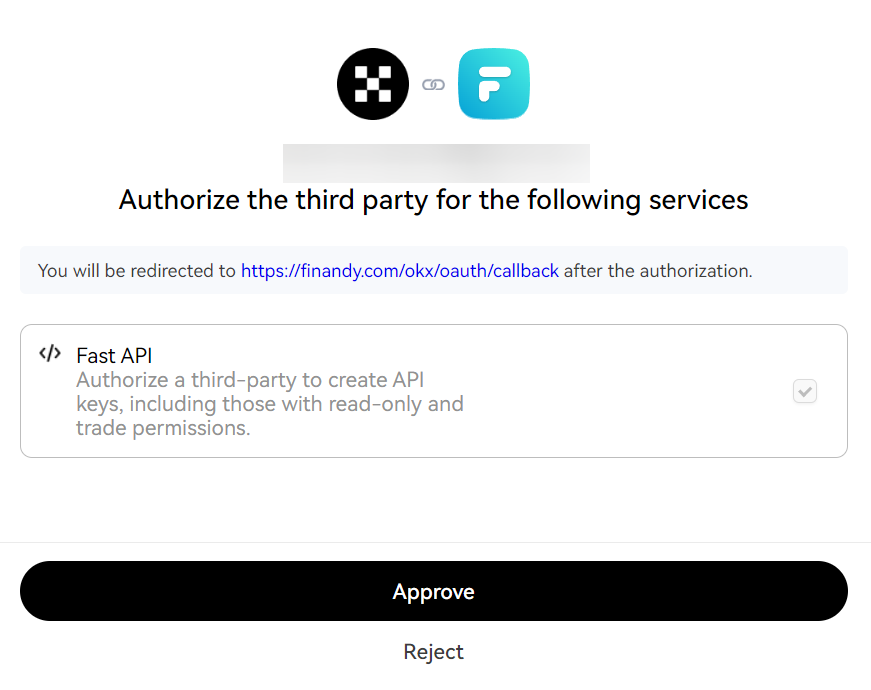
Task: Click the "Authorize the third party" heading
Action: 433,200
